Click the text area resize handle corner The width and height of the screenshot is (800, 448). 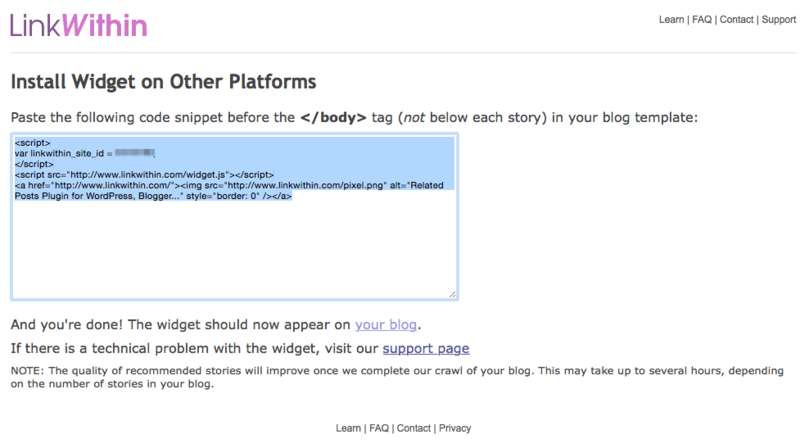tap(452, 294)
